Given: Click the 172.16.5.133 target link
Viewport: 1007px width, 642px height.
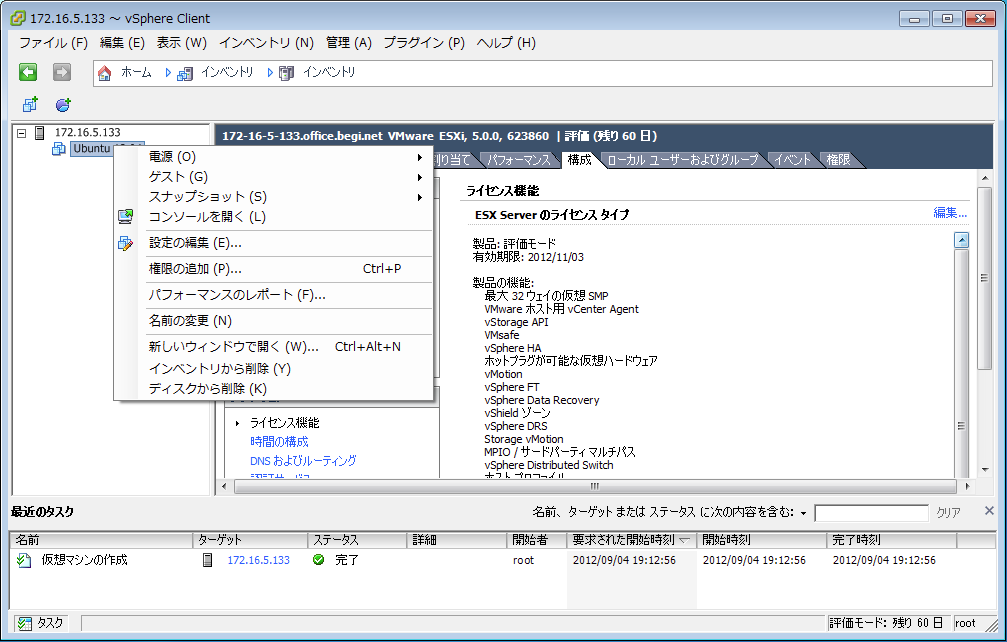Looking at the screenshot, I should [x=258, y=560].
